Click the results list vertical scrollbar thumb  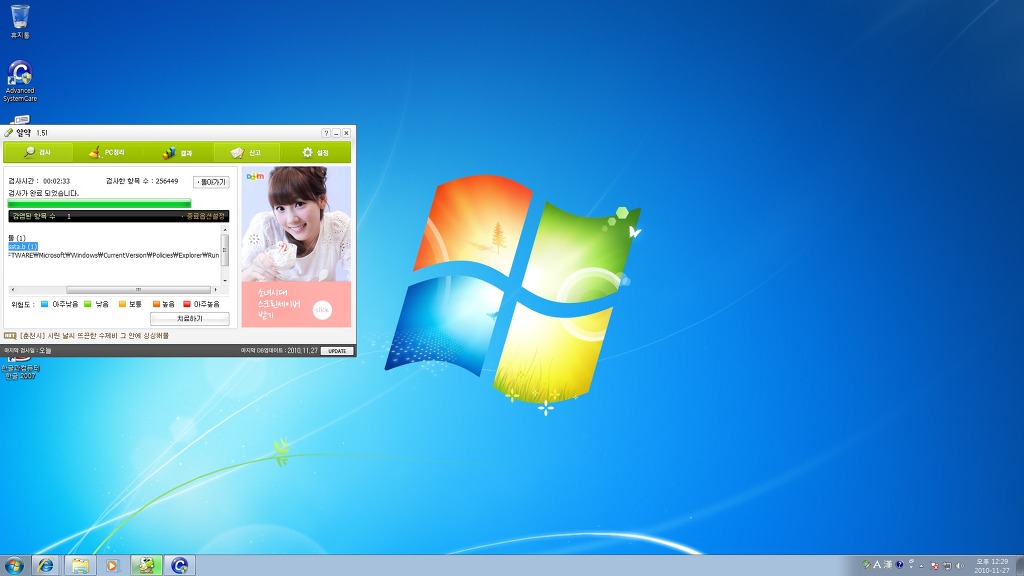(x=225, y=249)
